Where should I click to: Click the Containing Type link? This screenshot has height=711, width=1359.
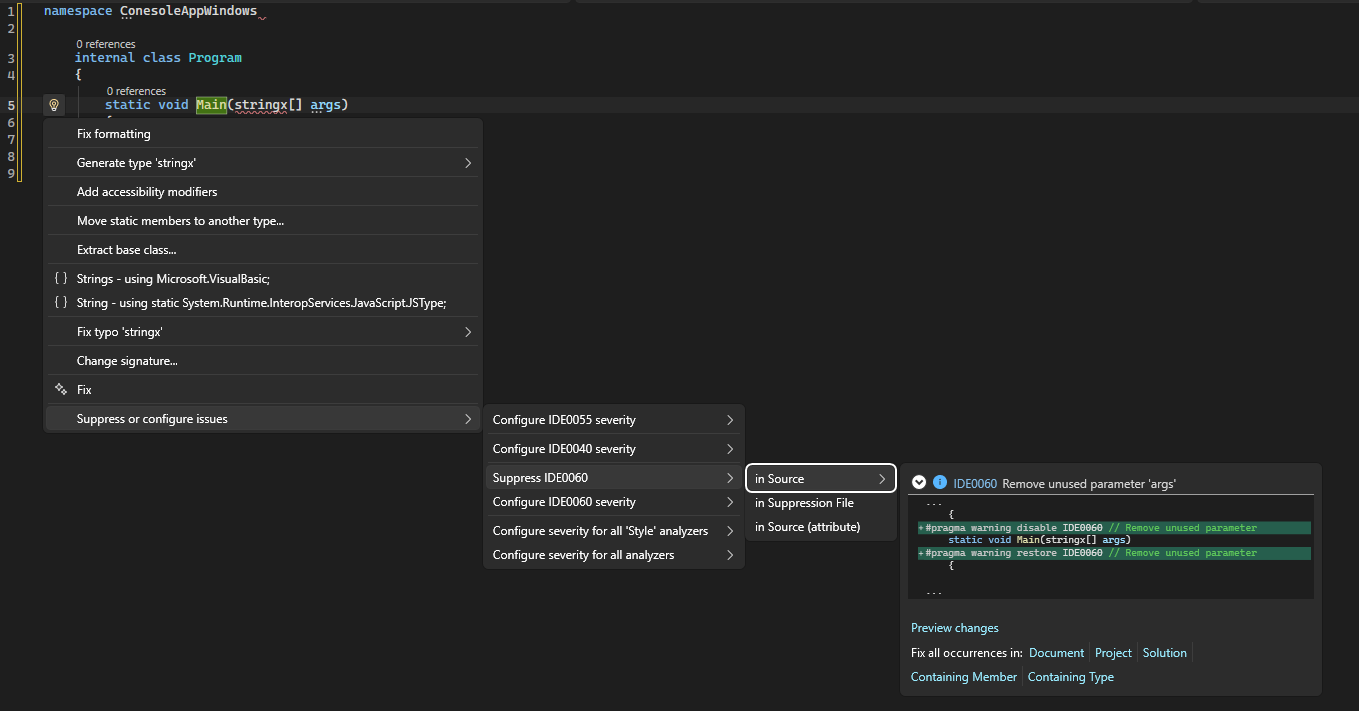tap(1070, 676)
